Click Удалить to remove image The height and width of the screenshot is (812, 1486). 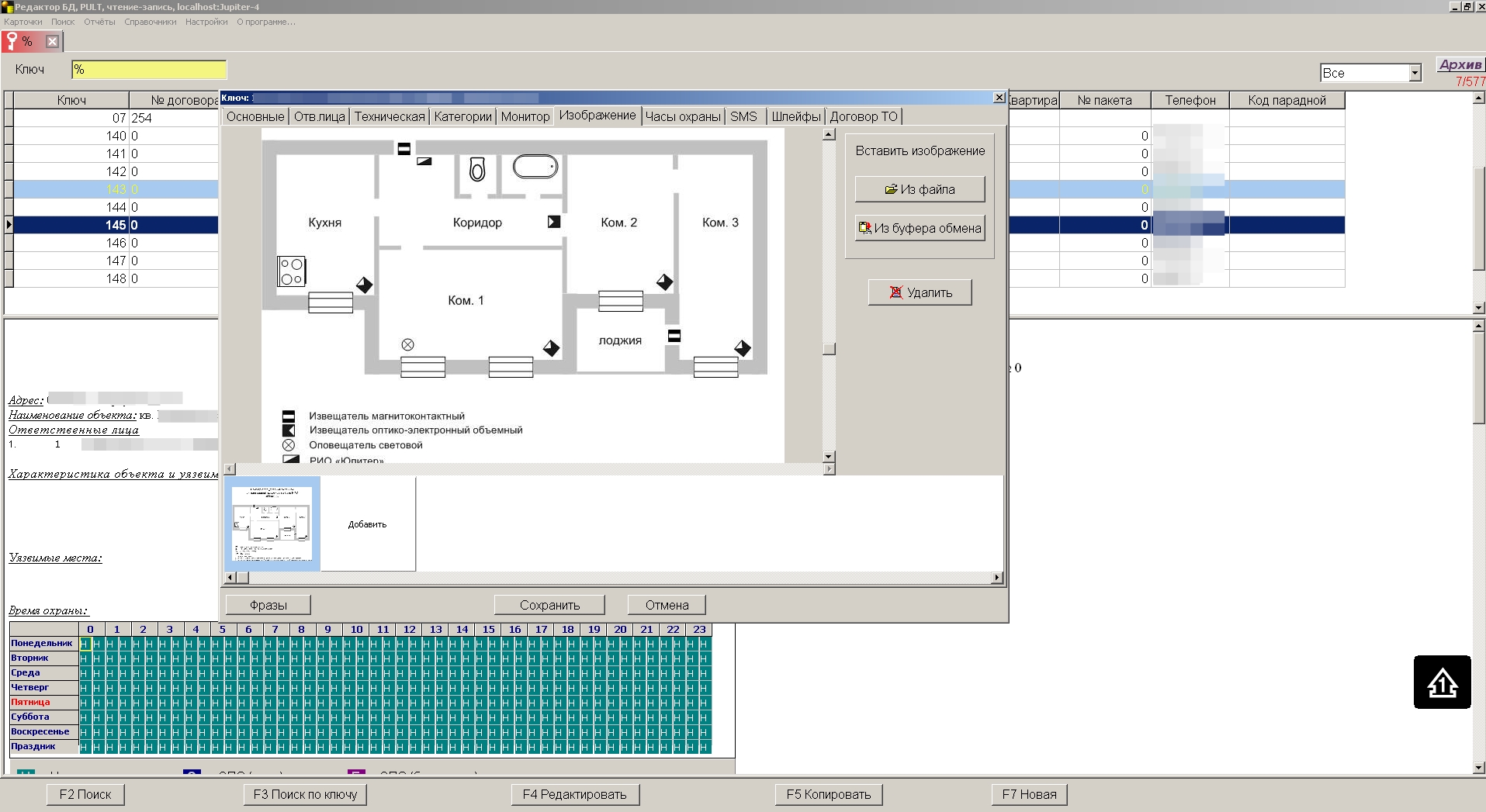[920, 292]
